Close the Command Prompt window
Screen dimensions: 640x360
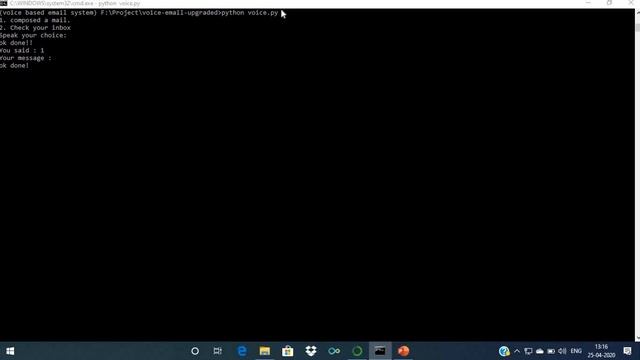point(631,3)
